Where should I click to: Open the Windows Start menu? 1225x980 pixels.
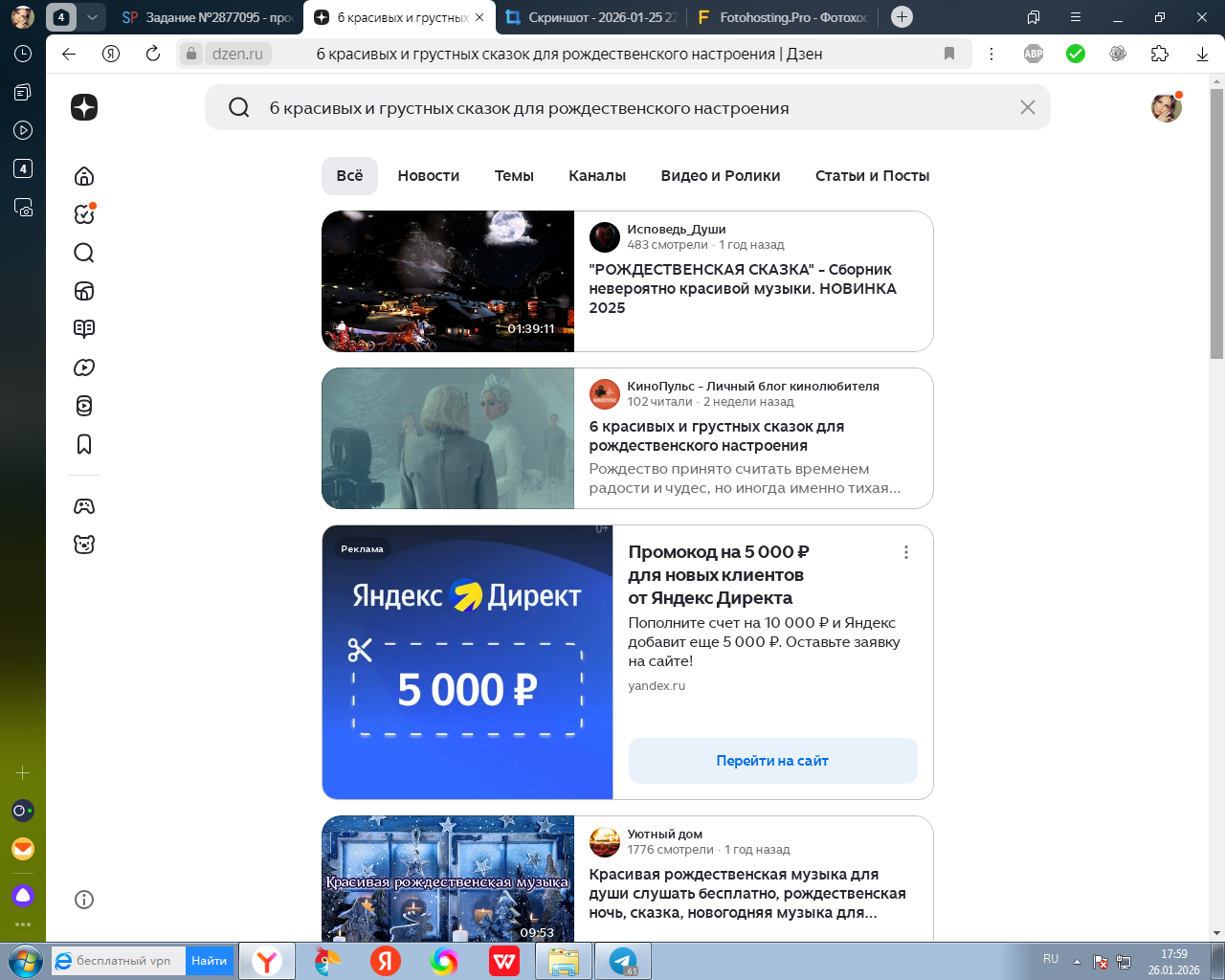click(x=25, y=961)
